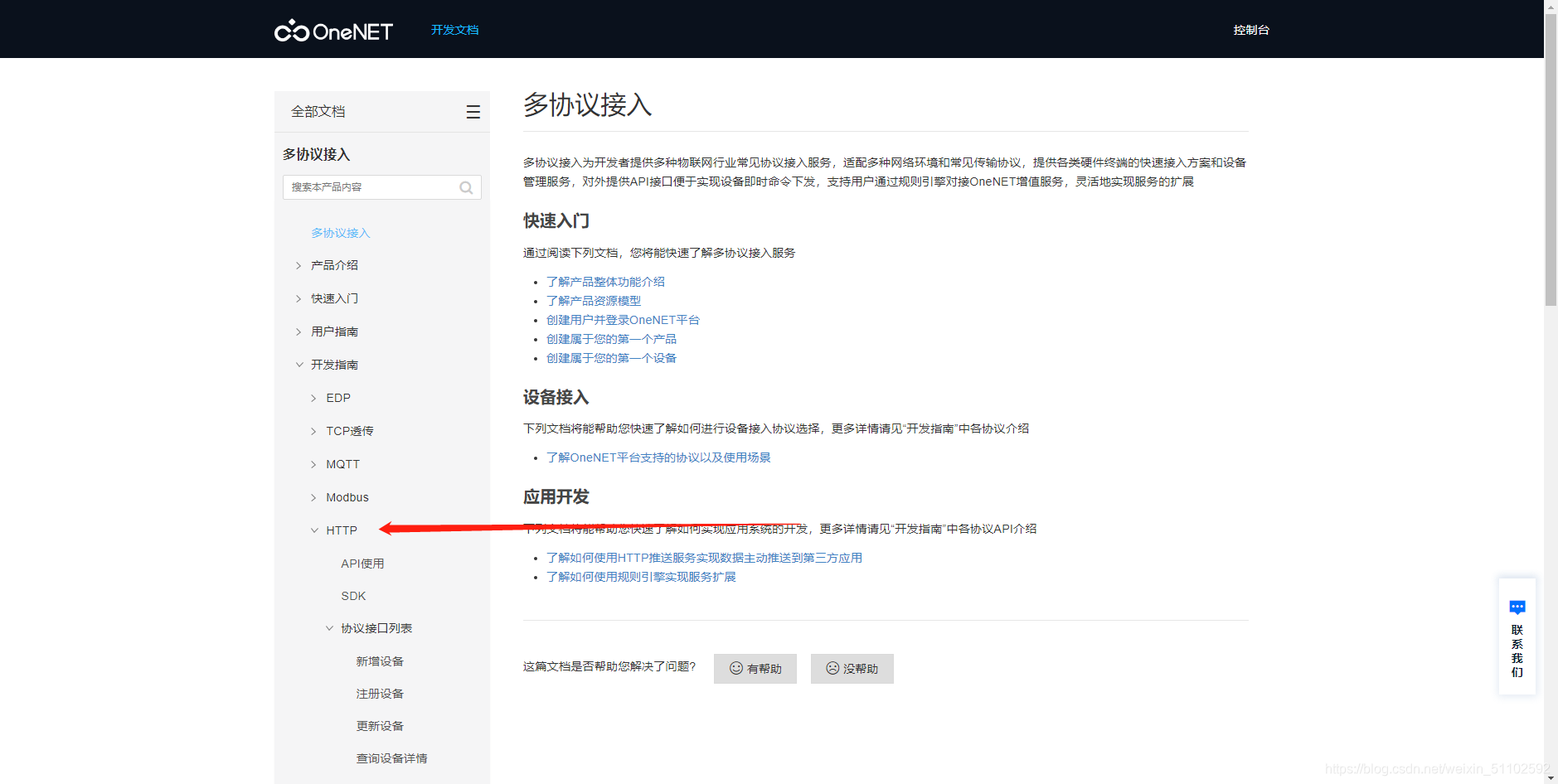This screenshot has width=1558, height=784.
Task: Open the 开发文档 navigation tab
Action: pyautogui.click(x=454, y=30)
